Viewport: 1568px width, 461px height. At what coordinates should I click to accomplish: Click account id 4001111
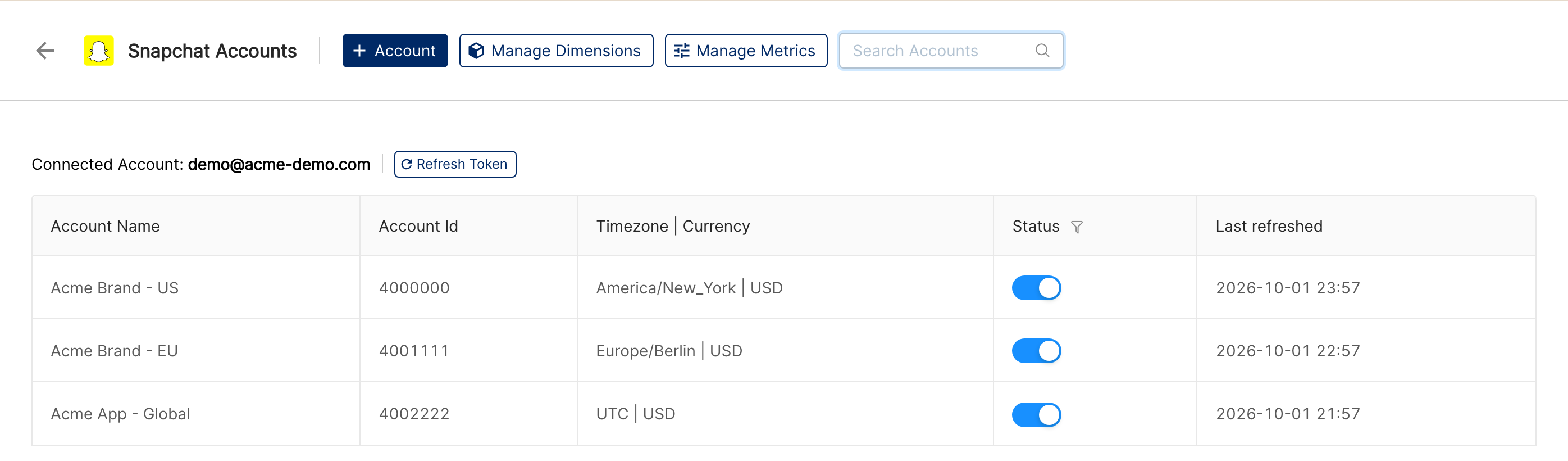pos(414,351)
